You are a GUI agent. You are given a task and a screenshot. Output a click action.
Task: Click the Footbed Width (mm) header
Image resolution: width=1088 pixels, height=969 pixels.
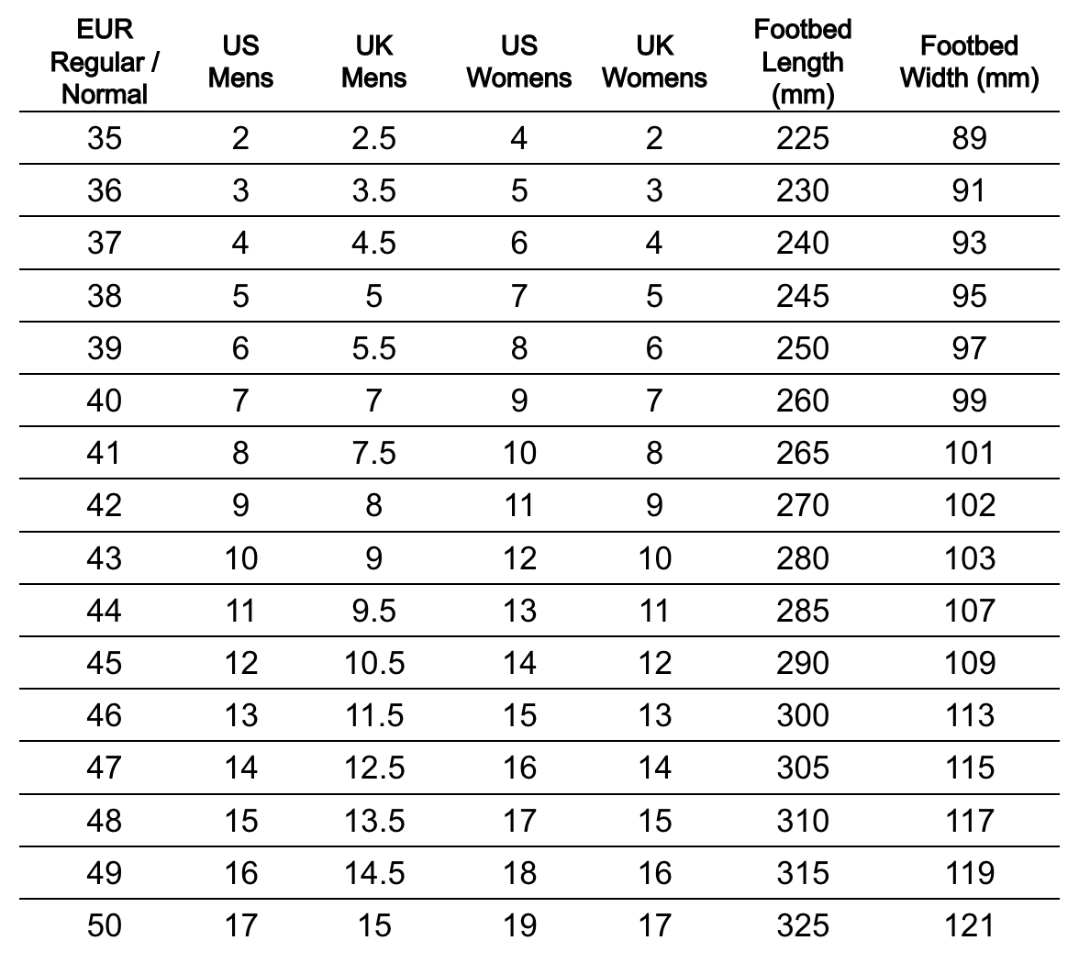click(969, 62)
